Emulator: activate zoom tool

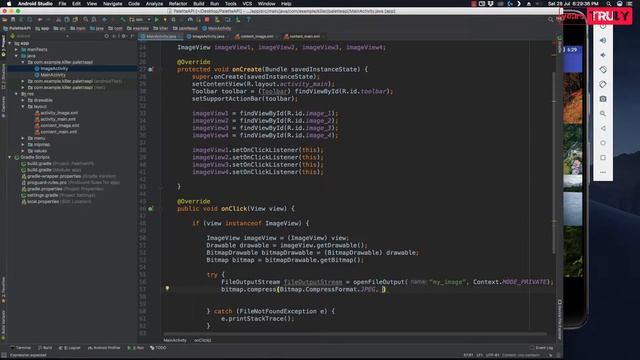[603, 114]
